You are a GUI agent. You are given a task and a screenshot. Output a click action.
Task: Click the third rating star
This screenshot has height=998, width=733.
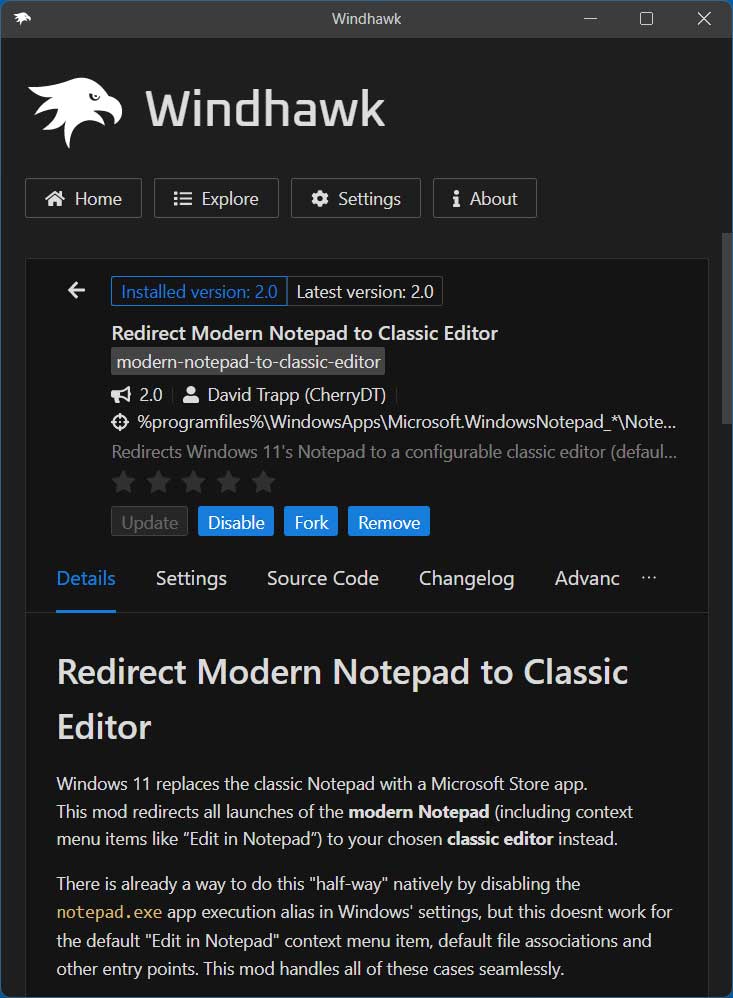click(193, 483)
